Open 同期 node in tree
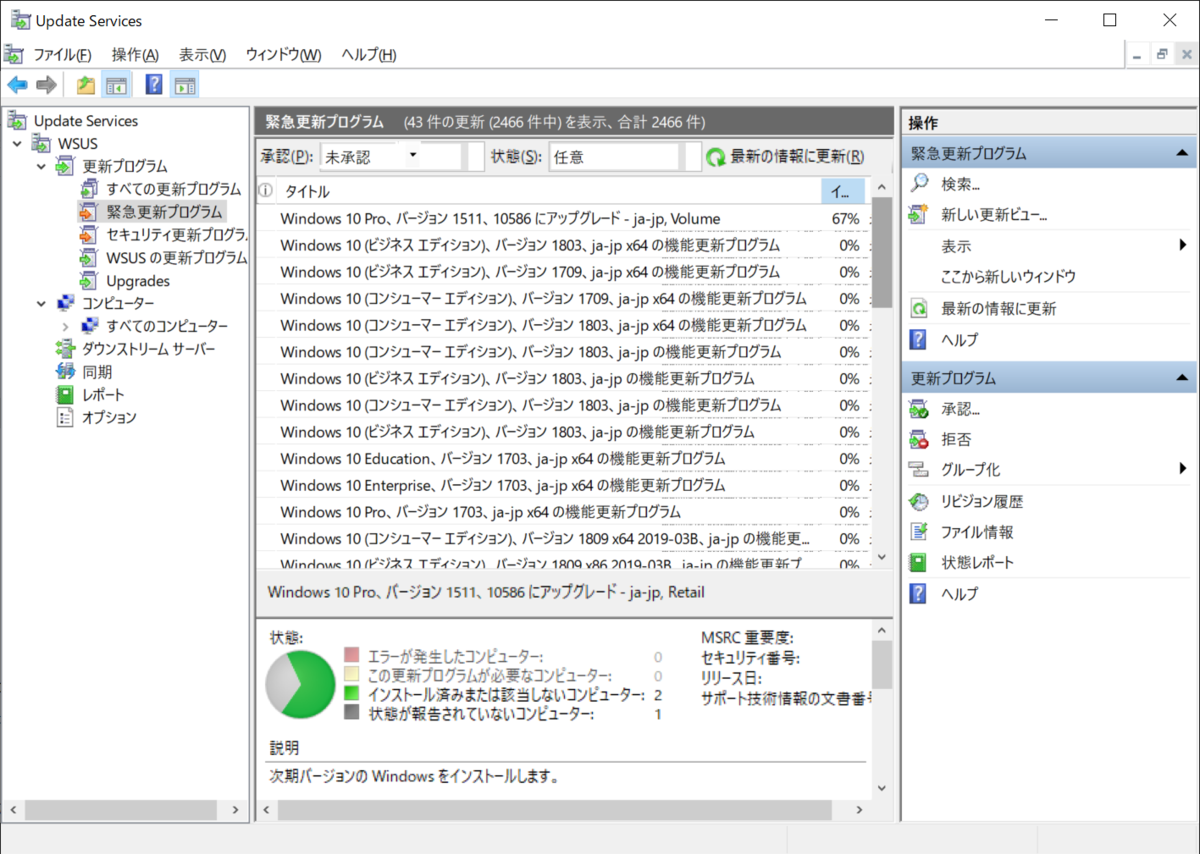This screenshot has width=1200, height=854. point(96,372)
